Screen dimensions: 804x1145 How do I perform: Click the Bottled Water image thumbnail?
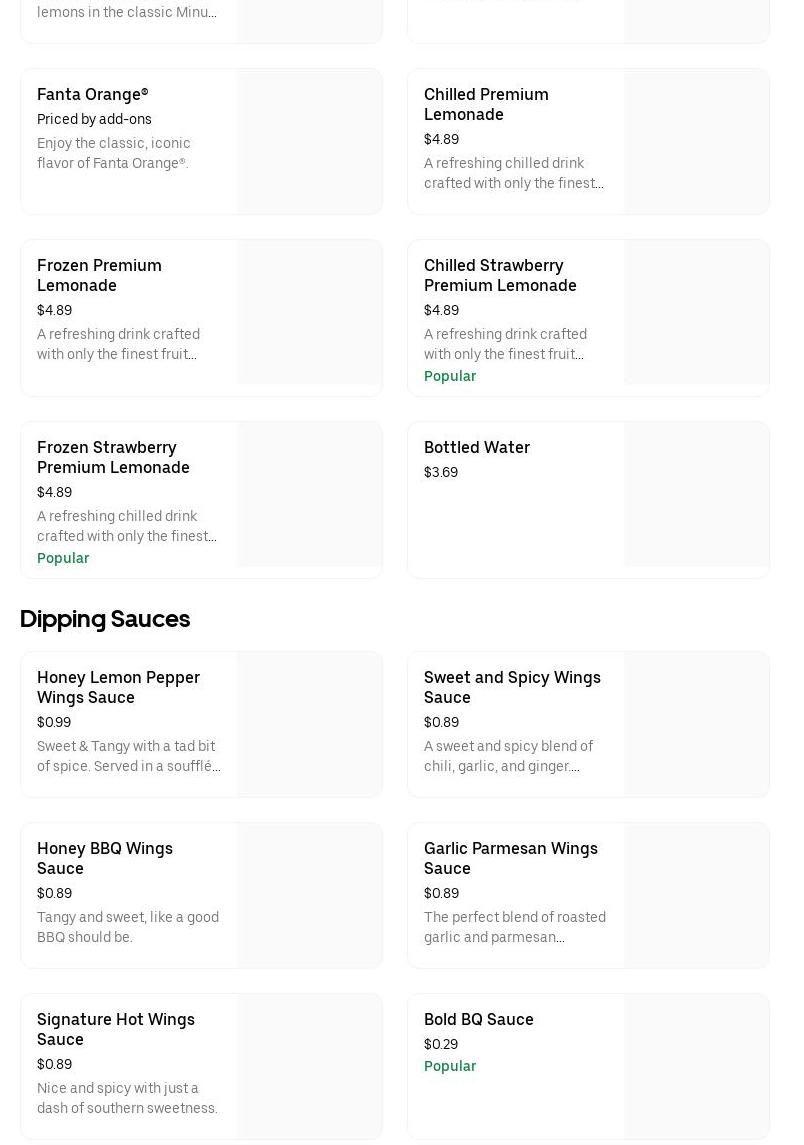coord(696,500)
